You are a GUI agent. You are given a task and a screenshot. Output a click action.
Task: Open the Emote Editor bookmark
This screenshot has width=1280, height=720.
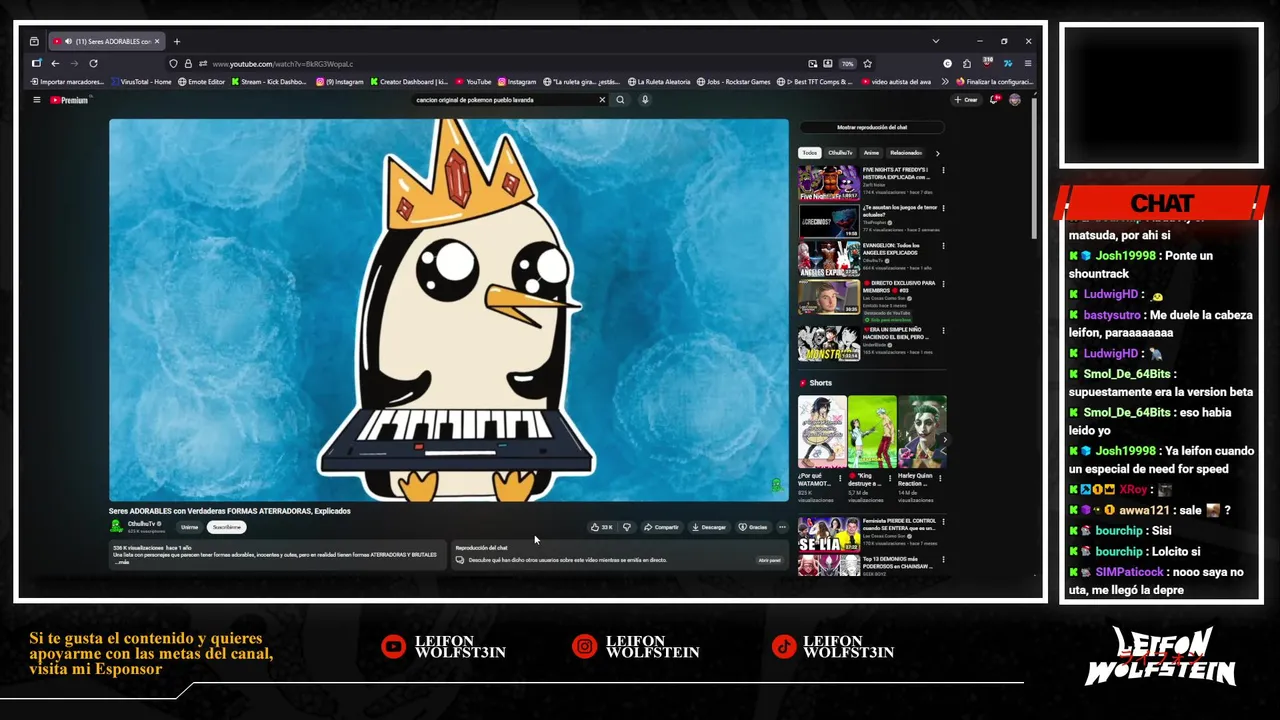point(202,82)
